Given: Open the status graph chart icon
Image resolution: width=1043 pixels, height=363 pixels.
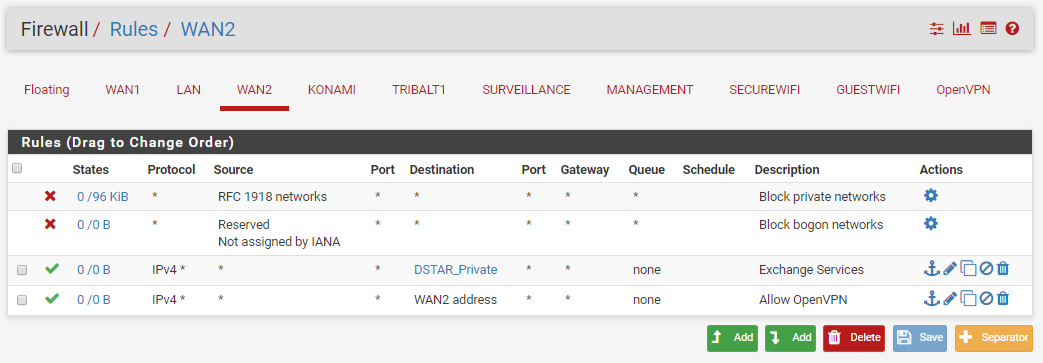Looking at the screenshot, I should [961, 29].
